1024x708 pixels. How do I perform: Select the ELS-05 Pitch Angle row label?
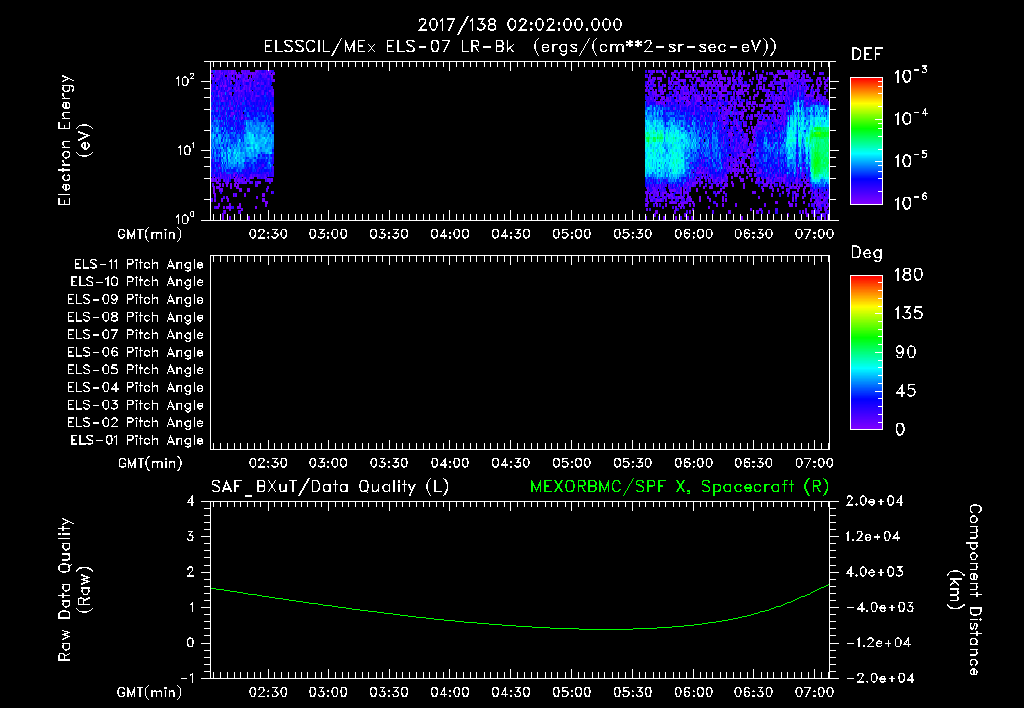click(x=135, y=370)
